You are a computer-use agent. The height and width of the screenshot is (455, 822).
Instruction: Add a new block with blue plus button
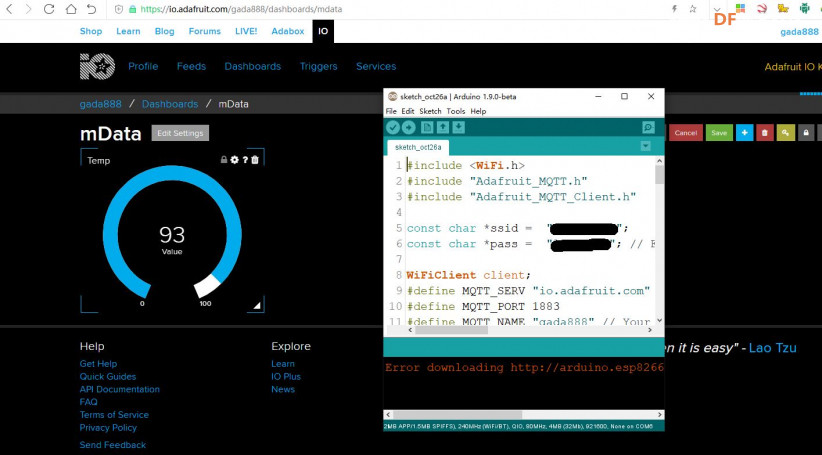click(744, 133)
